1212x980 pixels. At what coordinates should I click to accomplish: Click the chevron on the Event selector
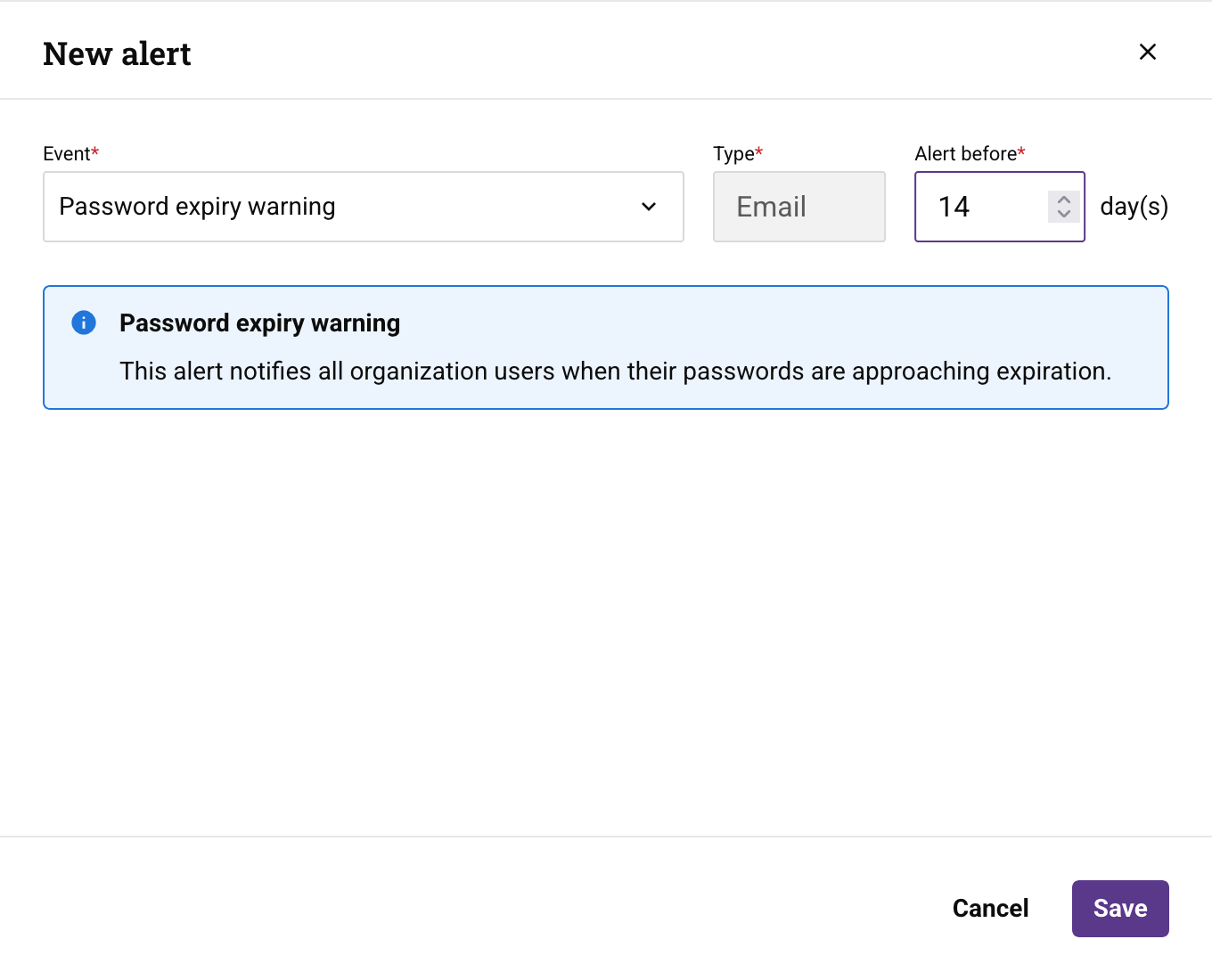pos(648,207)
